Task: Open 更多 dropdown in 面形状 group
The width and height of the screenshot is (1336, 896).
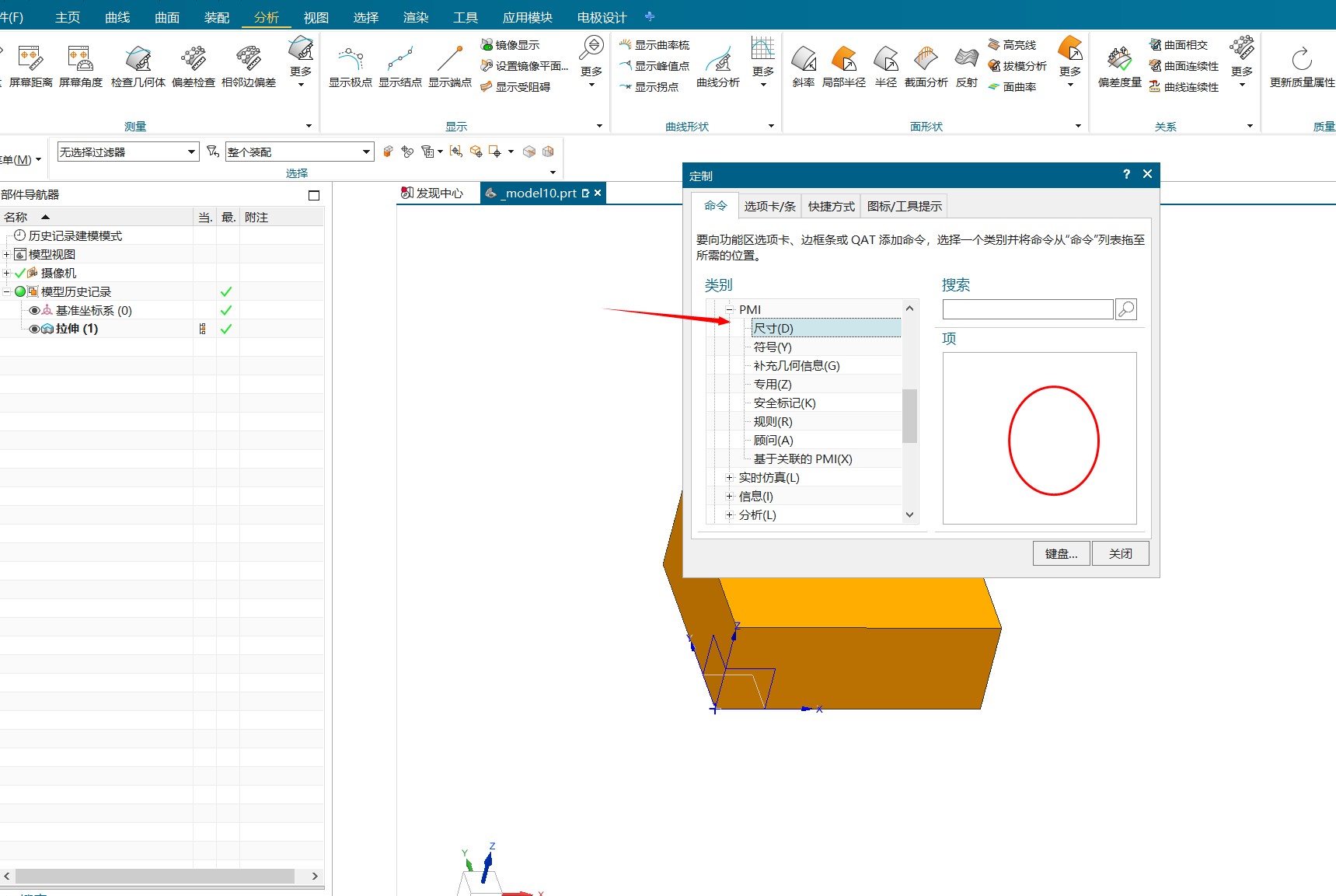Action: pos(1070,62)
